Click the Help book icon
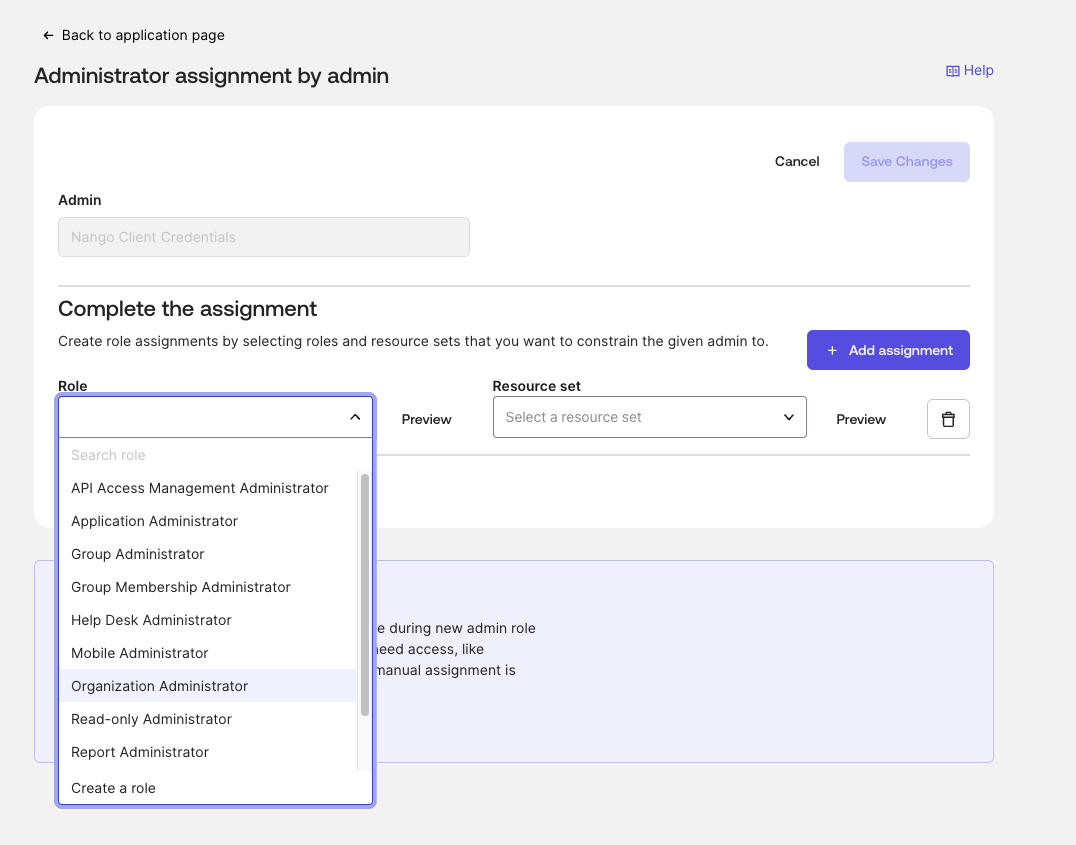This screenshot has width=1076, height=845. pyautogui.click(x=953, y=71)
